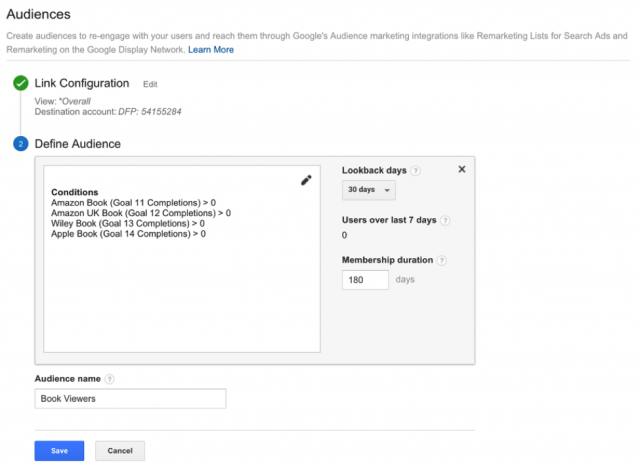The width and height of the screenshot is (640, 471).
Task: Click the Amazon Book Goal 11 condition line
Action: [x=133, y=202]
